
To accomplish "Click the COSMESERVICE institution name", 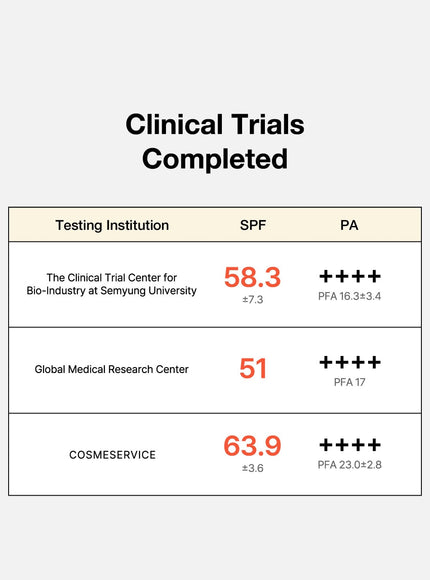I will point(112,455).
